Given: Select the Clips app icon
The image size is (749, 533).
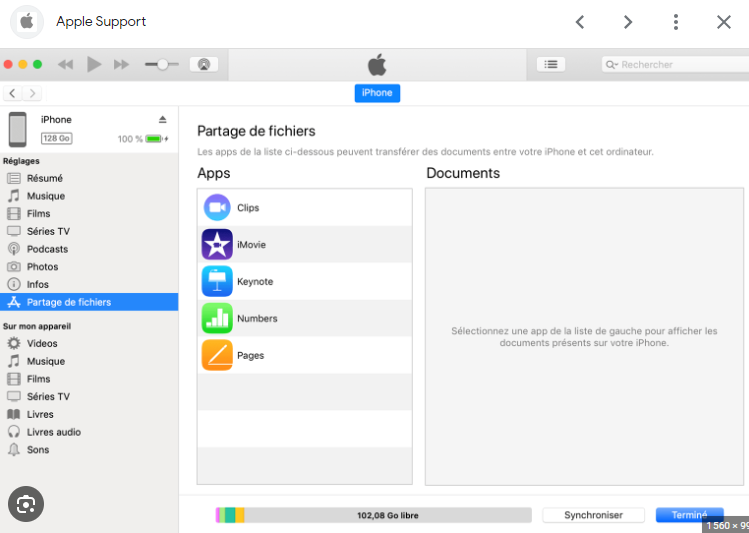Looking at the screenshot, I should click(x=217, y=207).
